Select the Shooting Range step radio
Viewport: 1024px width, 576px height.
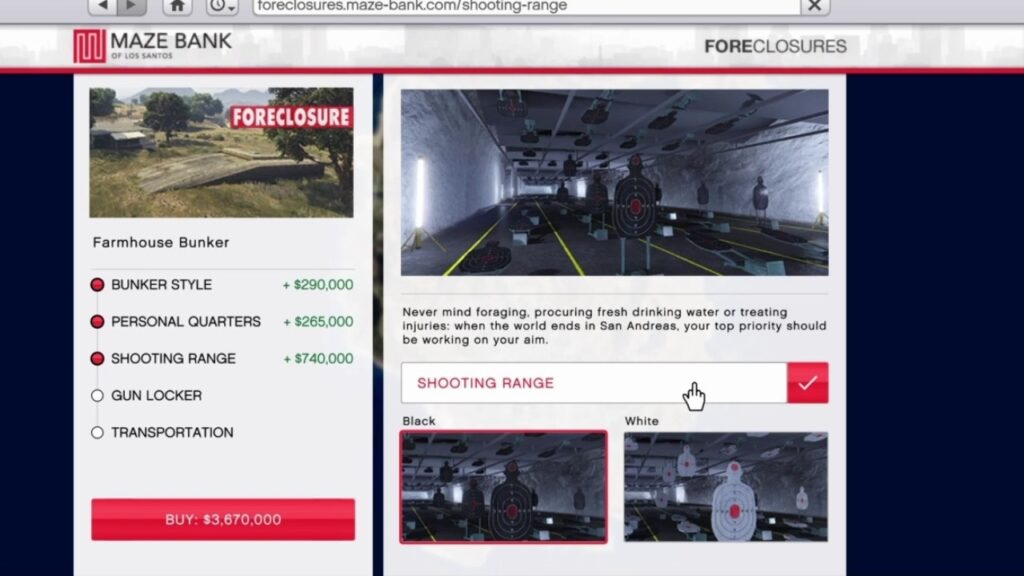[97, 359]
